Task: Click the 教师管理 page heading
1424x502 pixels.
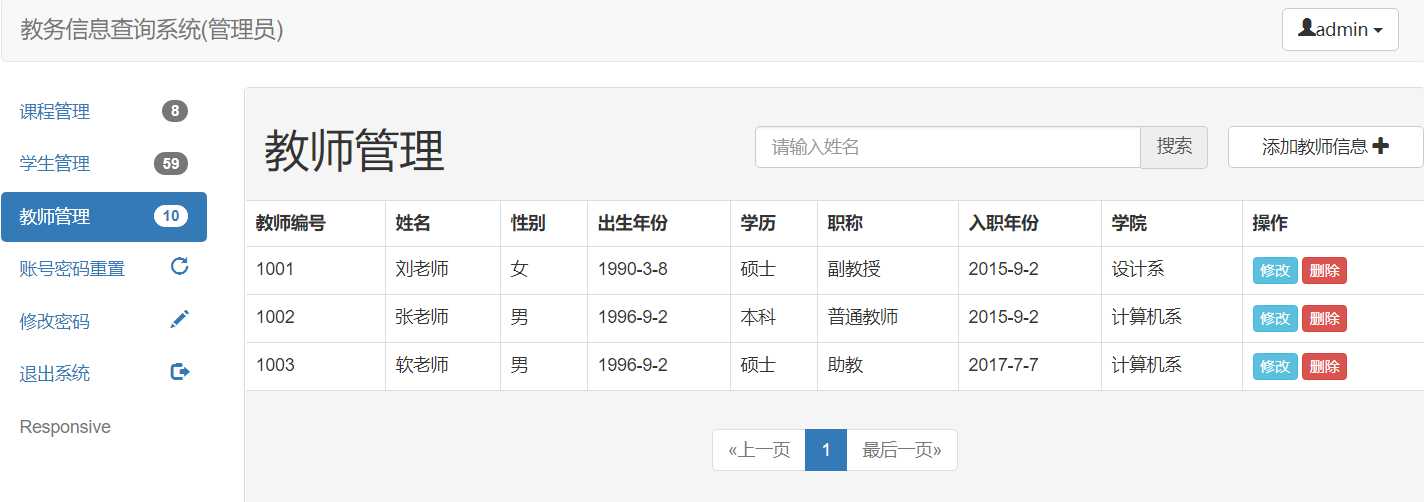Action: point(354,151)
